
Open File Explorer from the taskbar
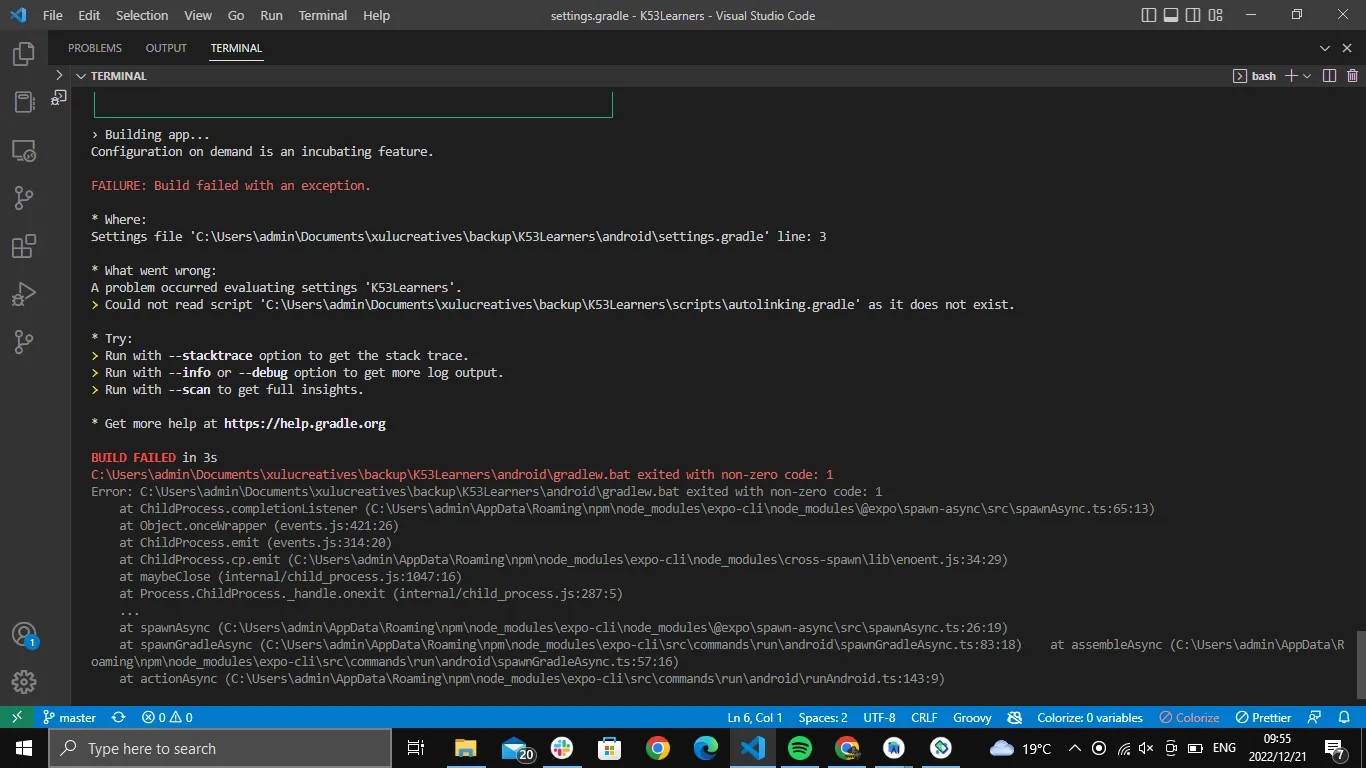coord(466,748)
